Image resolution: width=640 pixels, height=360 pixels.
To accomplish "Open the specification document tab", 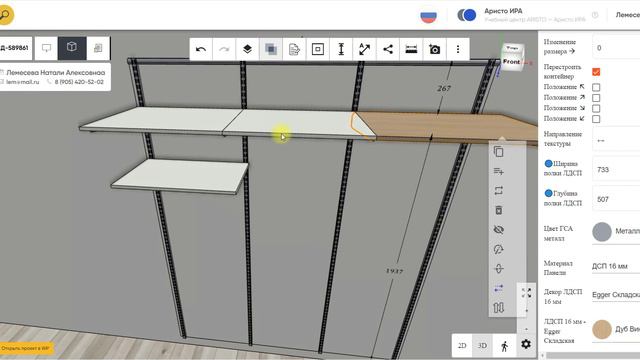I will pos(98,48).
